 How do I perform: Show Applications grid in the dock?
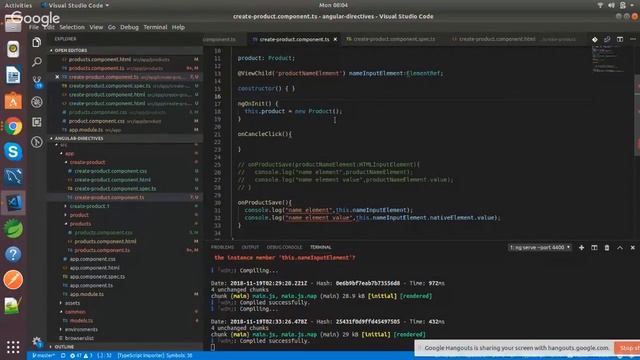coord(13,347)
